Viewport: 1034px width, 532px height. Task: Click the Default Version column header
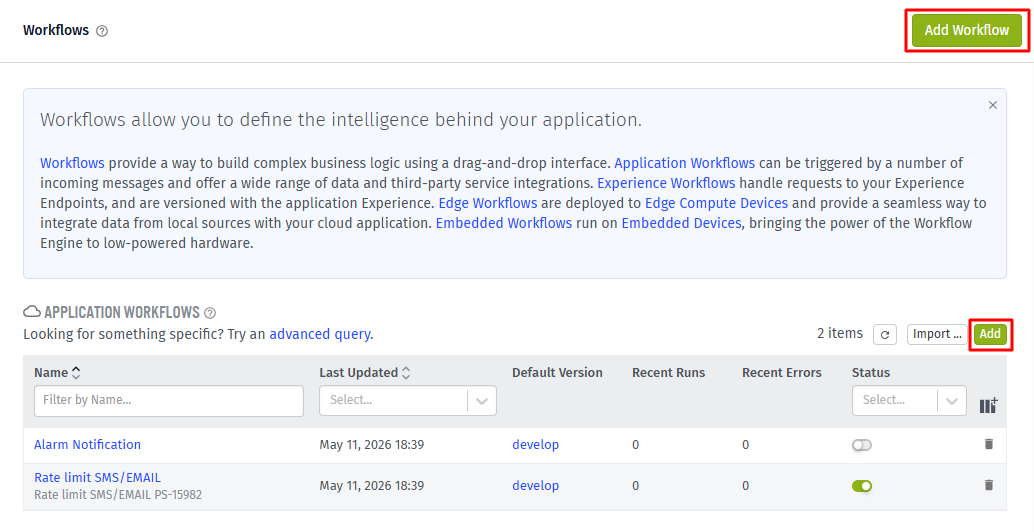pyautogui.click(x=557, y=372)
